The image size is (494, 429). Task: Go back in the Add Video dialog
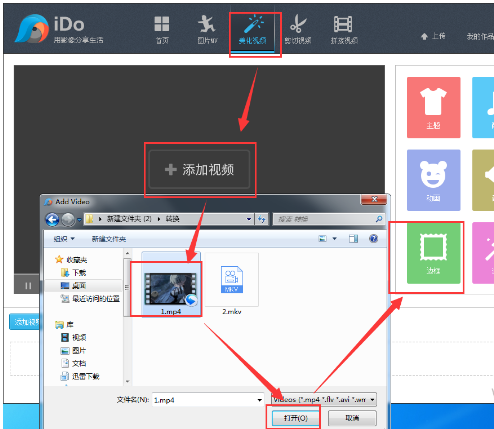tap(52, 219)
